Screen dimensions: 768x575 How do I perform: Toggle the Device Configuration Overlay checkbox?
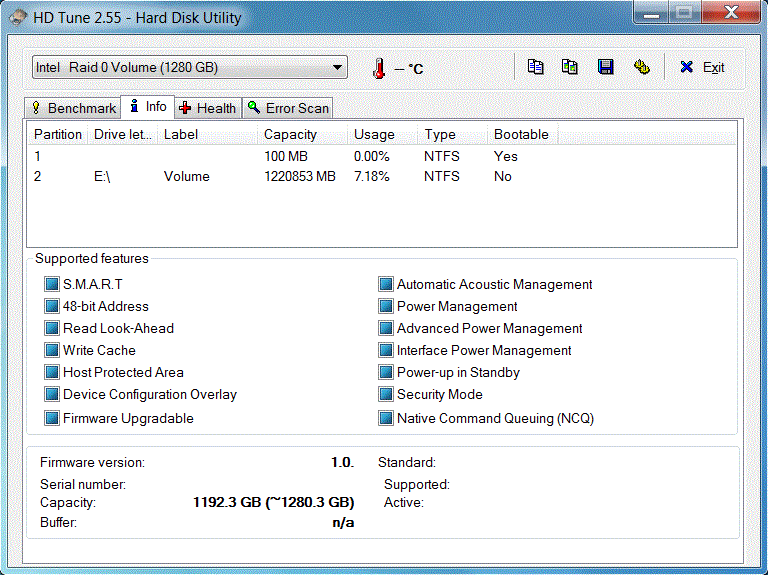pos(51,394)
